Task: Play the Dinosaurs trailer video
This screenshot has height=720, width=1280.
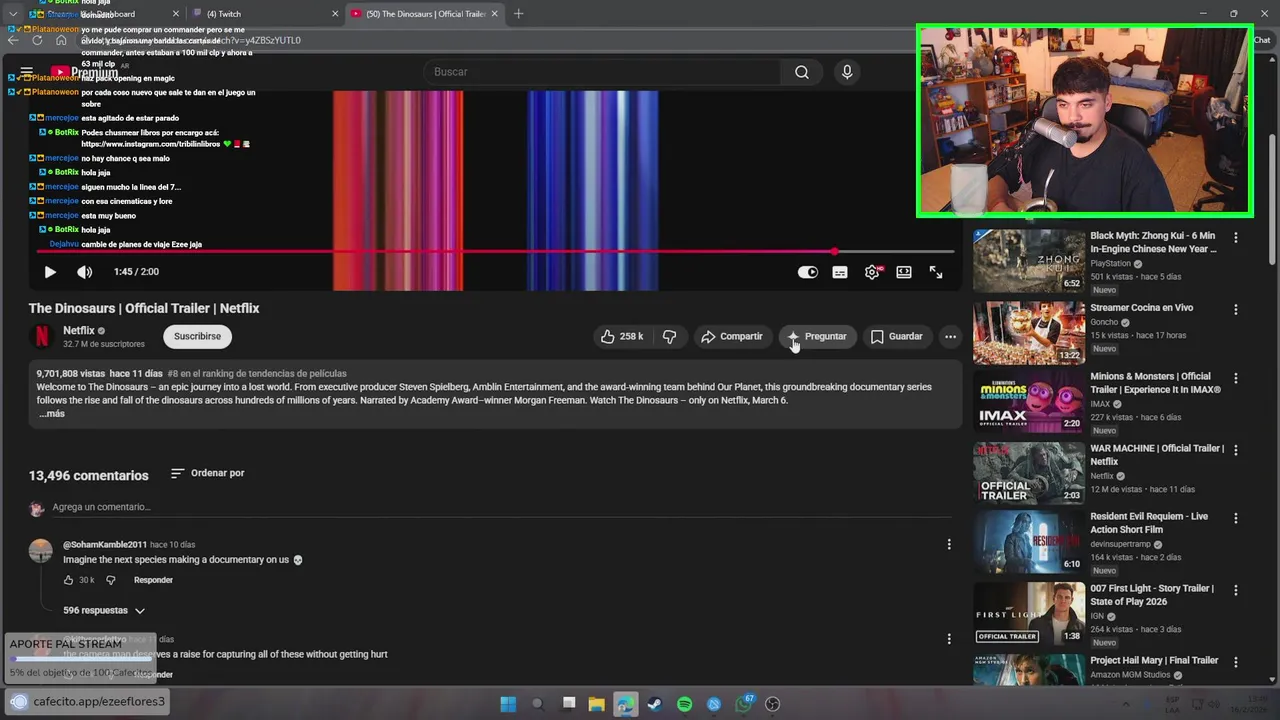Action: 50,272
